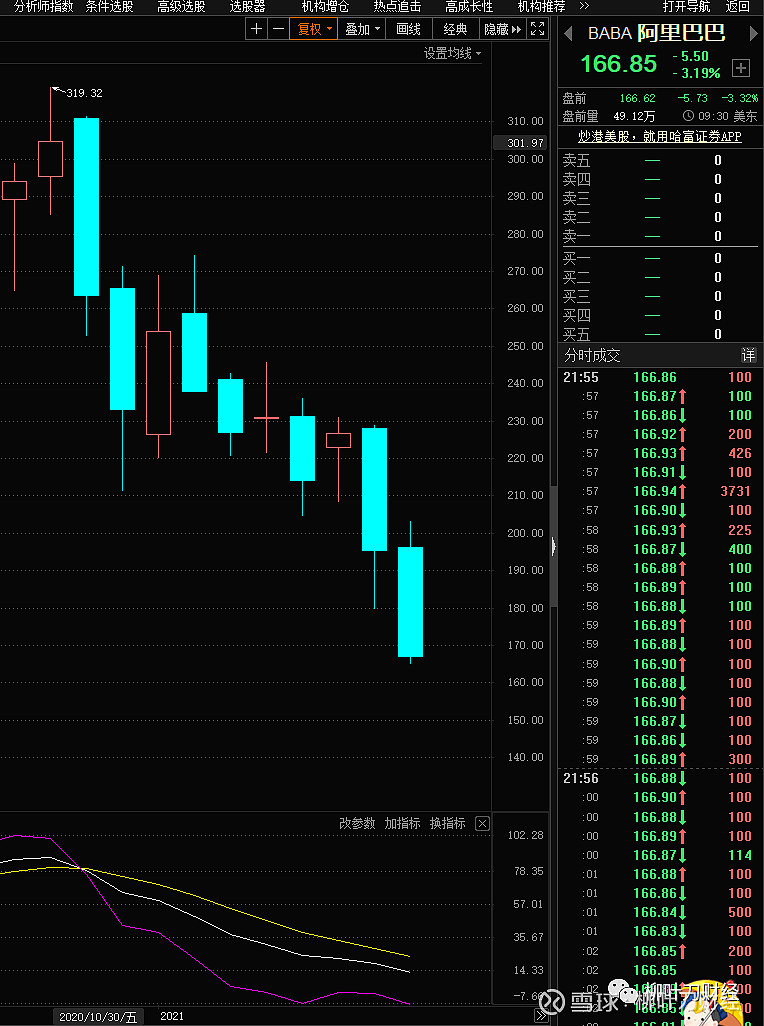Click the 319.32 high label
This screenshot has height=1026, width=764.
(x=84, y=93)
